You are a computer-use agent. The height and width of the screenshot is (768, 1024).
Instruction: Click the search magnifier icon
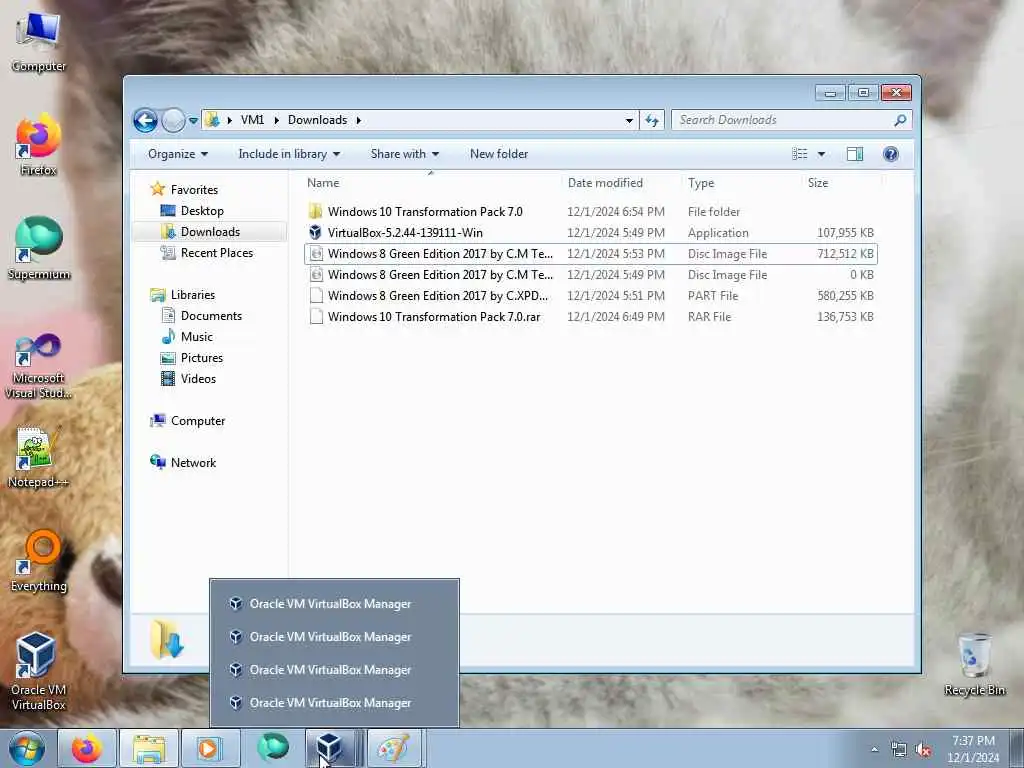tap(900, 120)
